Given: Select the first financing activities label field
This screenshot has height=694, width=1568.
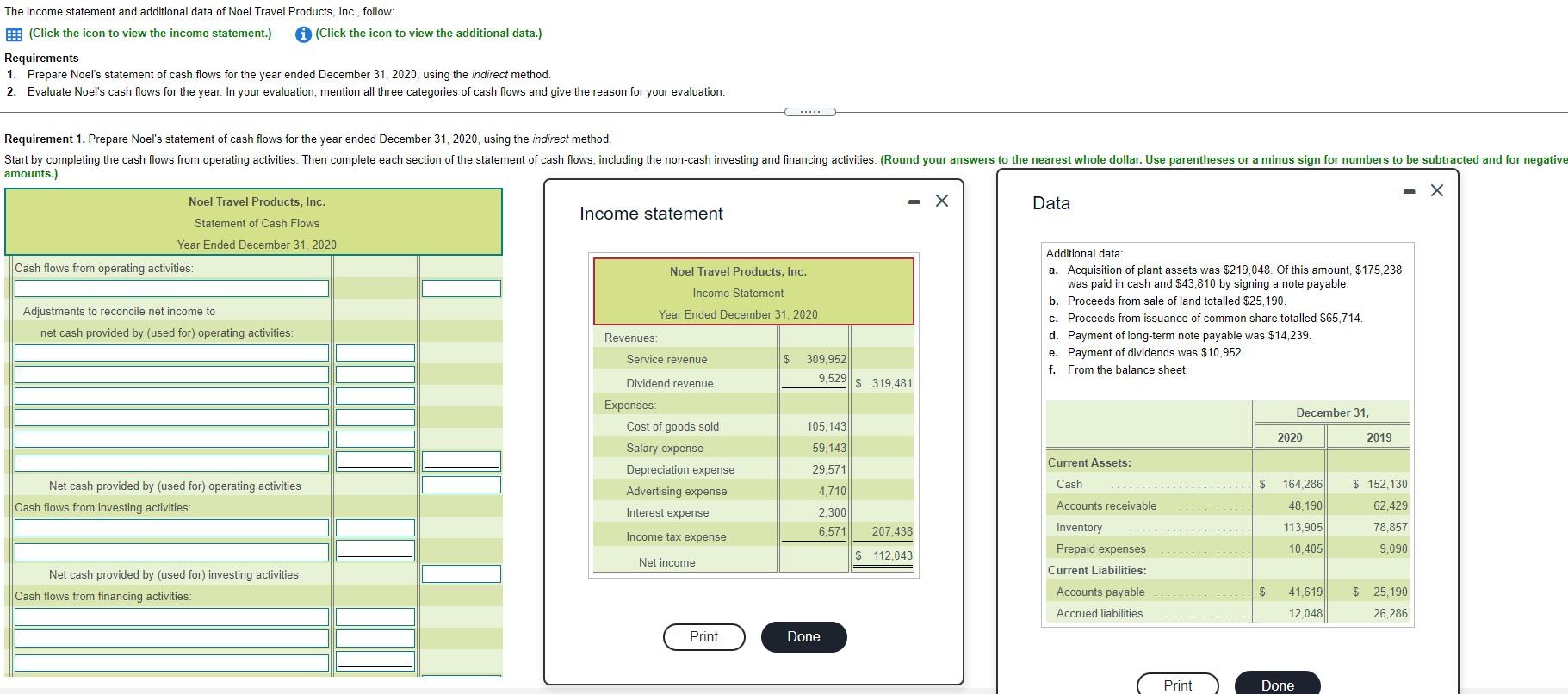Looking at the screenshot, I should [x=171, y=617].
